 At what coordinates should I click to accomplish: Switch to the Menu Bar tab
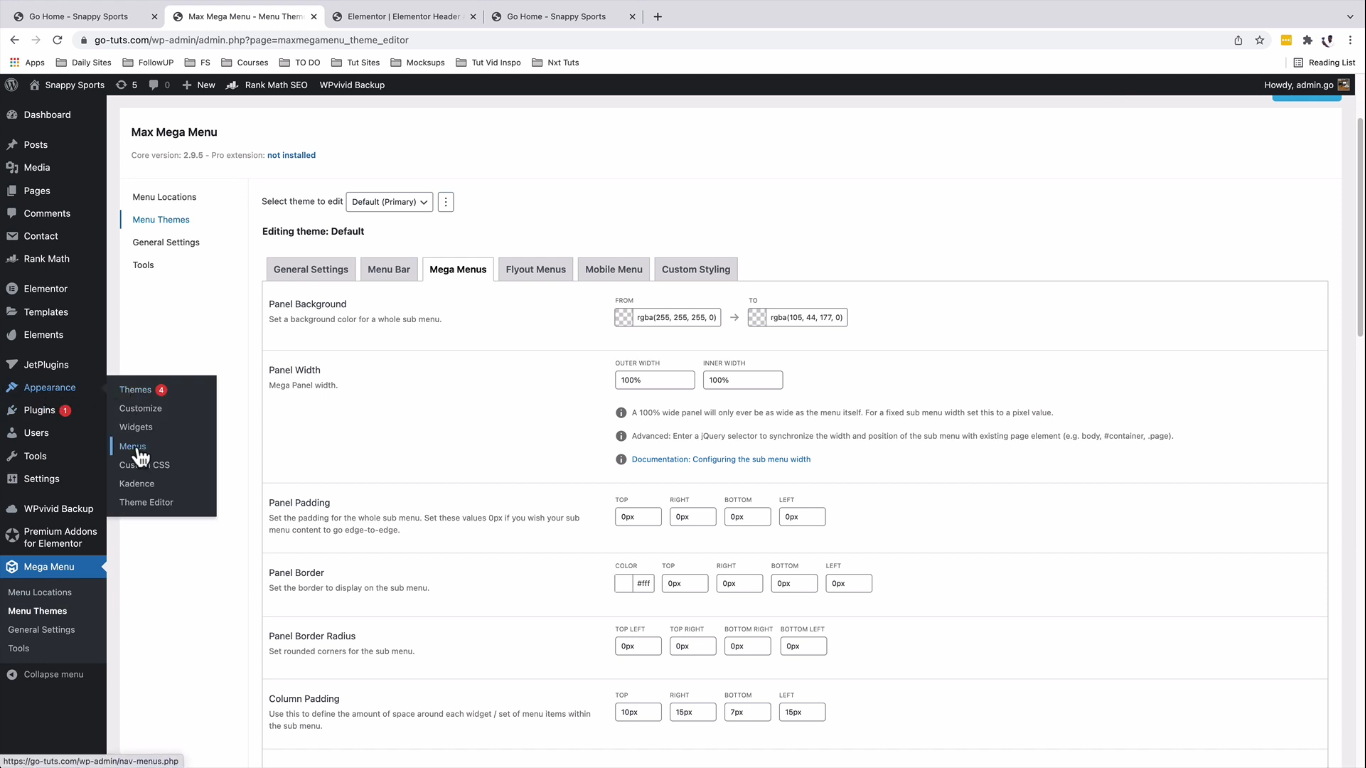(x=389, y=269)
